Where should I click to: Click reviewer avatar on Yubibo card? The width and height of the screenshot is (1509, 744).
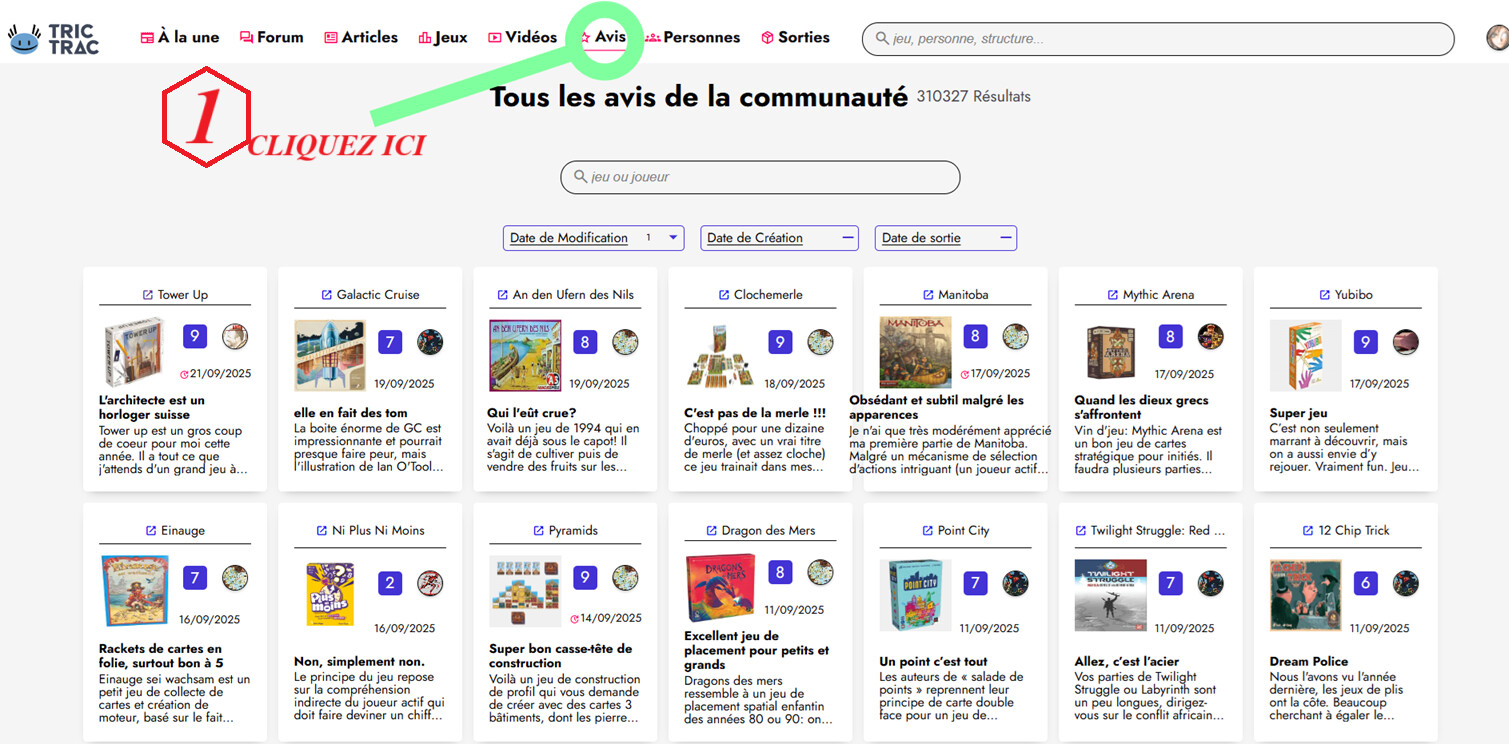tap(1406, 342)
